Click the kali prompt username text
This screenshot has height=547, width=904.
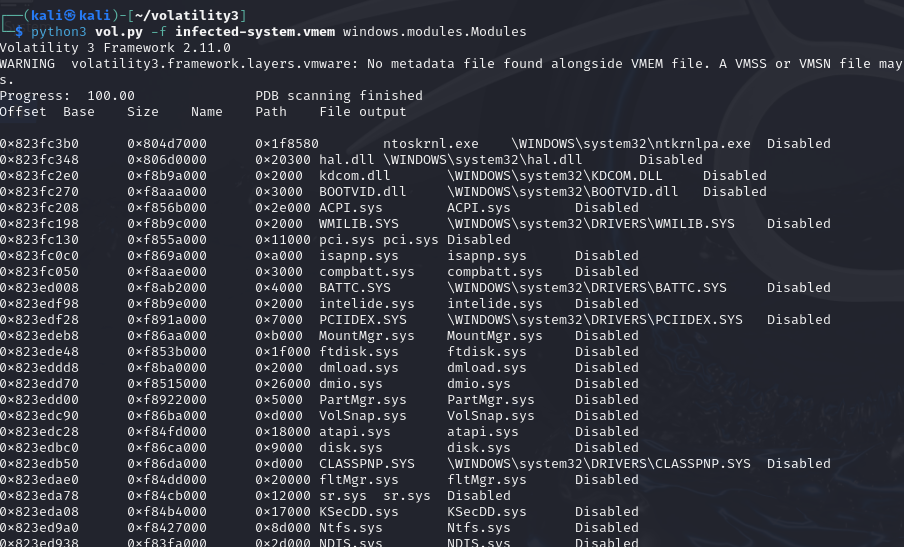click(46, 16)
